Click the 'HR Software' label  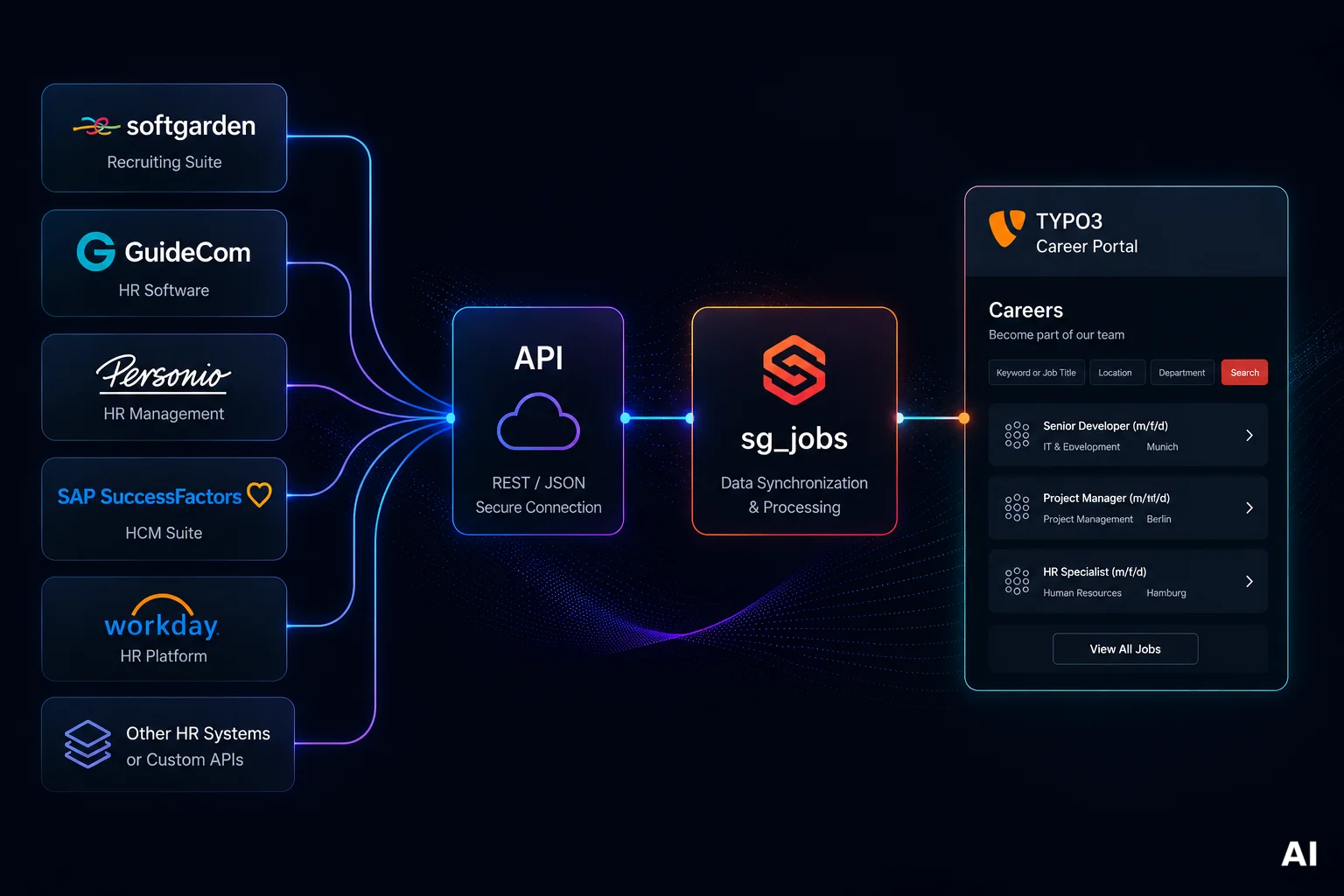(164, 290)
